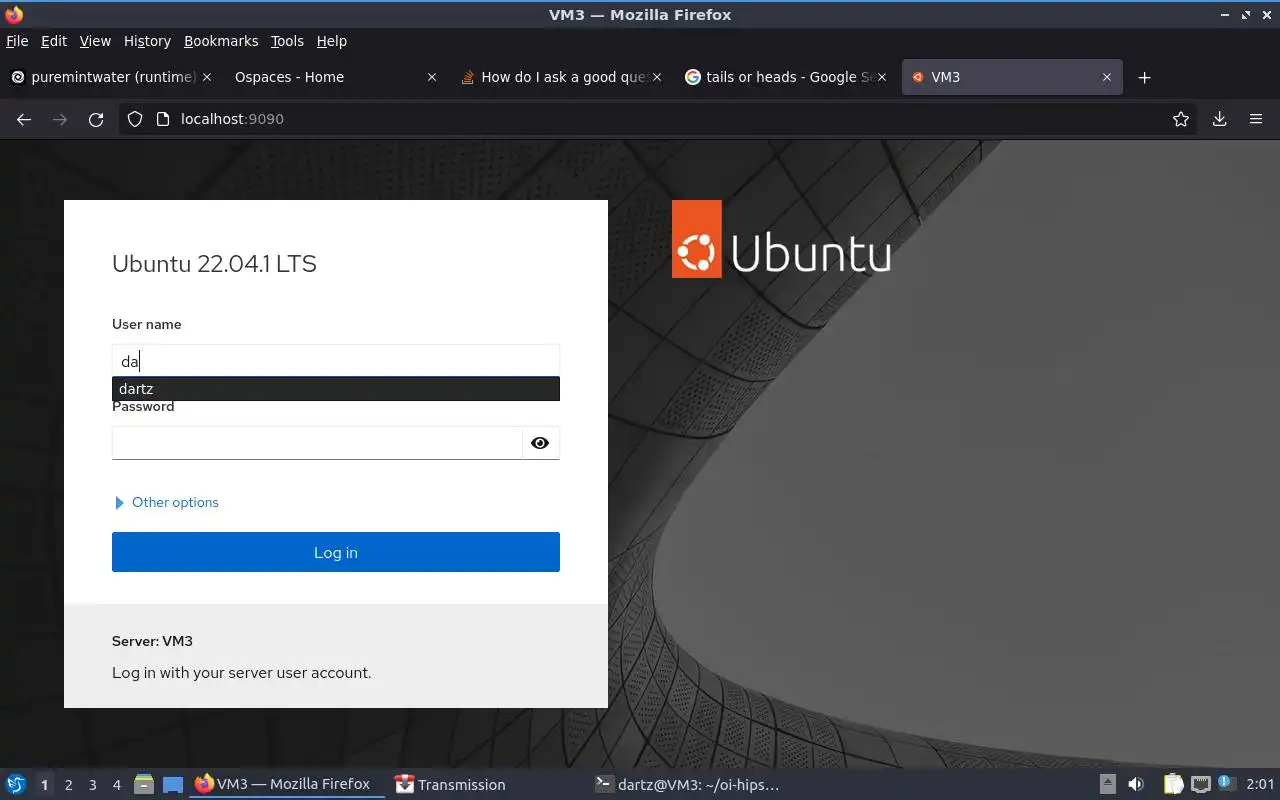Click the Ubuntu logo image
Screen dimensions: 1280x800
[782, 239]
